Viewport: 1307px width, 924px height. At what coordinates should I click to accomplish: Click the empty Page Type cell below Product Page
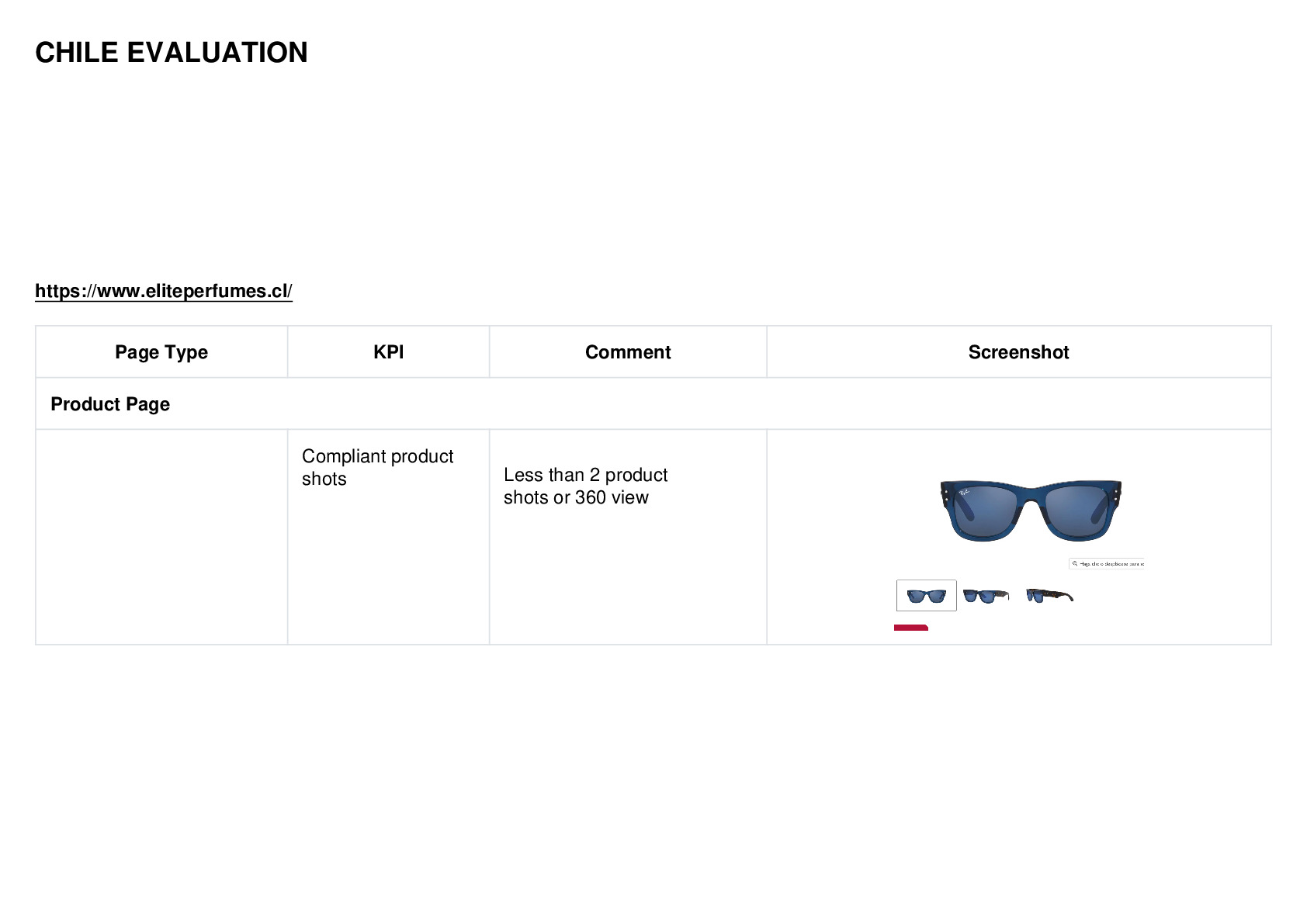[x=161, y=537]
